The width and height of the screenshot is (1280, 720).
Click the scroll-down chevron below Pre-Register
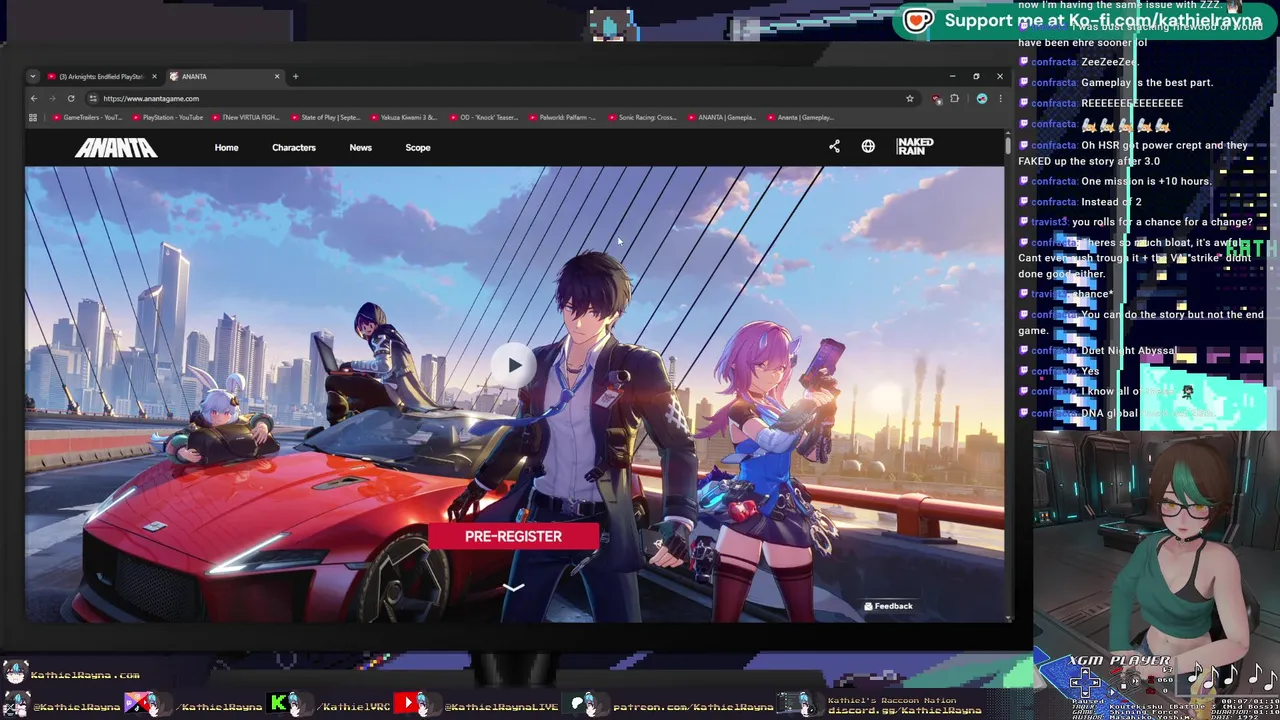513,588
